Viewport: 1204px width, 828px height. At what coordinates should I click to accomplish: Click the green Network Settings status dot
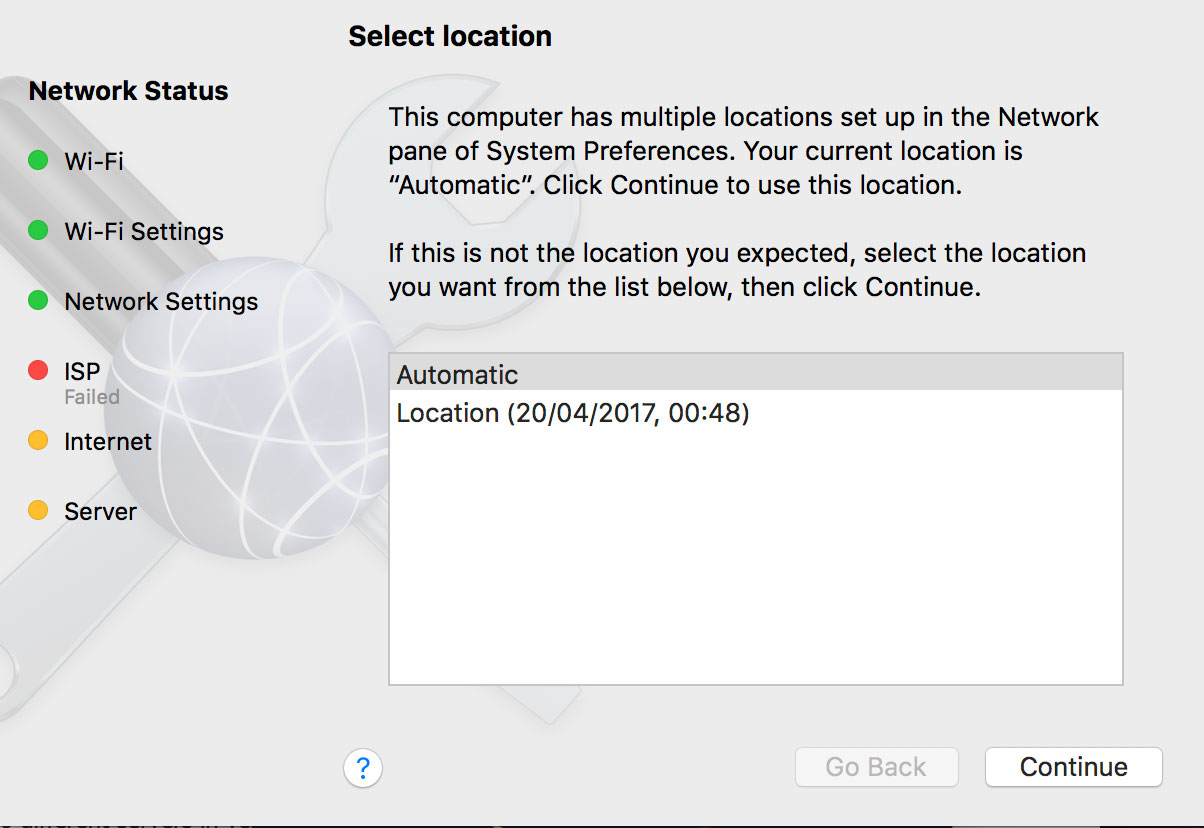pyautogui.click(x=38, y=301)
